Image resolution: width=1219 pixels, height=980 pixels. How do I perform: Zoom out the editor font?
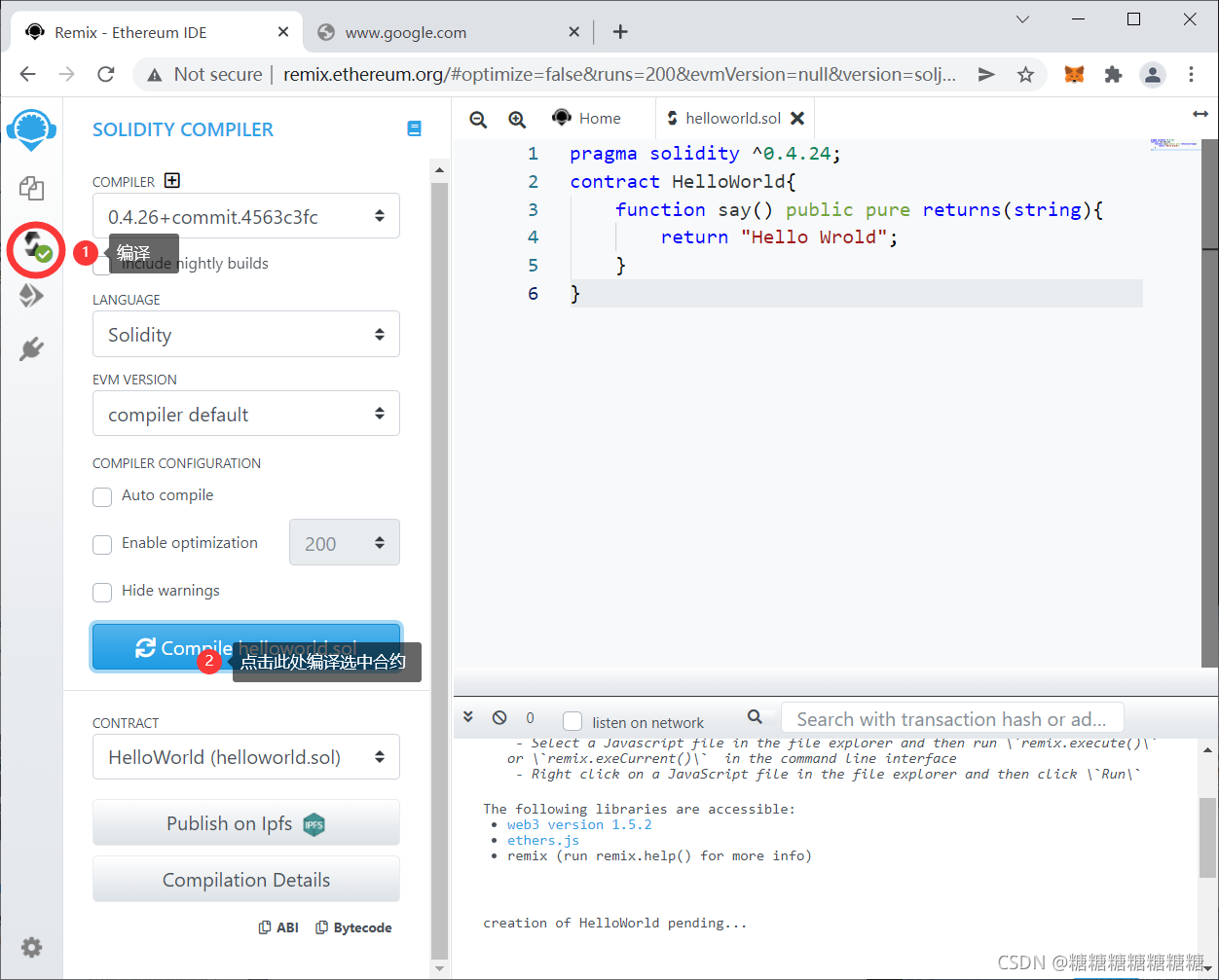478,119
